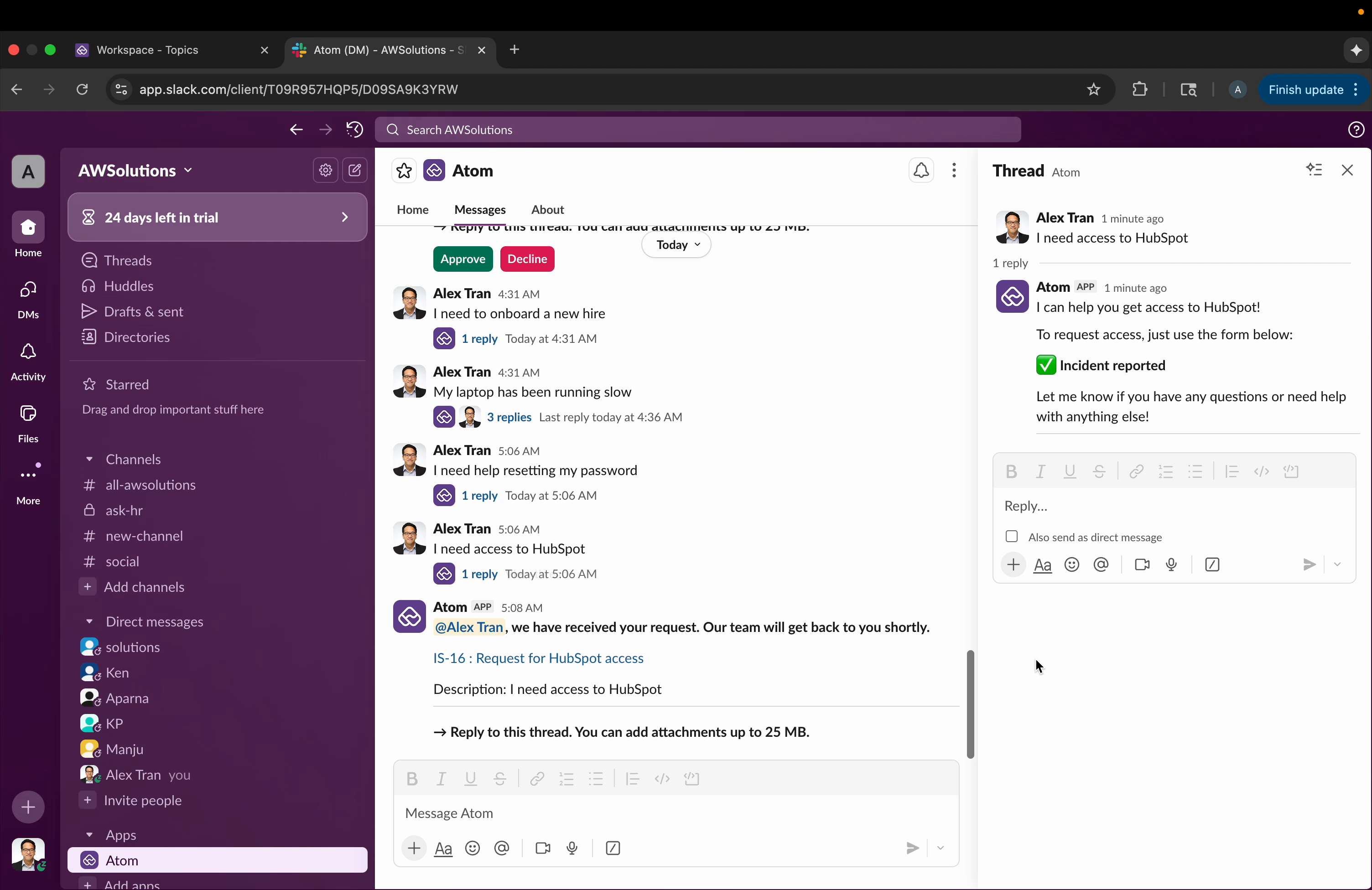Record an audio clip in the composer
The height and width of the screenshot is (890, 1372).
(572, 849)
